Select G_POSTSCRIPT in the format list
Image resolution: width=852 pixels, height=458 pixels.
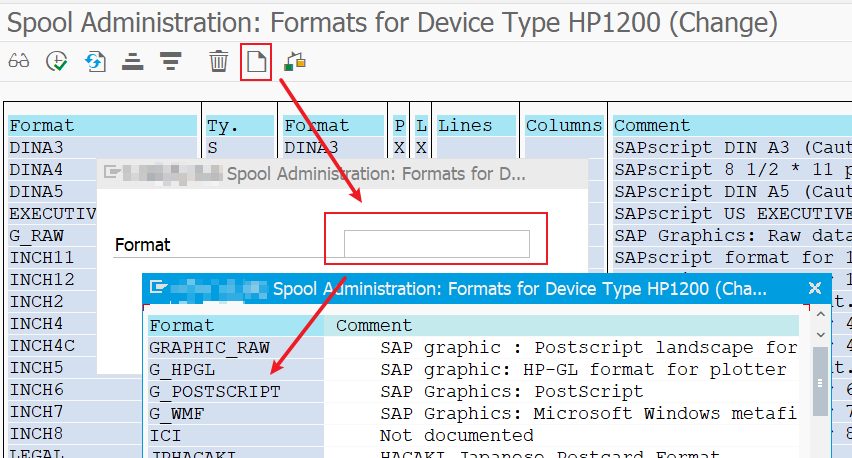click(x=215, y=392)
